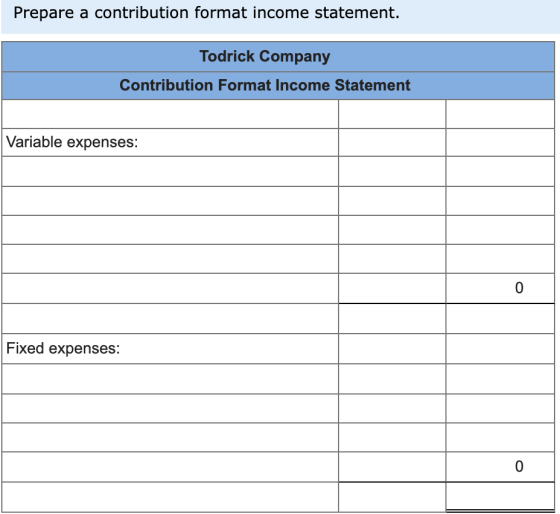Select the blank label cell directly above 'Fixed expenses:'
The height and width of the screenshot is (514, 560).
point(170,319)
